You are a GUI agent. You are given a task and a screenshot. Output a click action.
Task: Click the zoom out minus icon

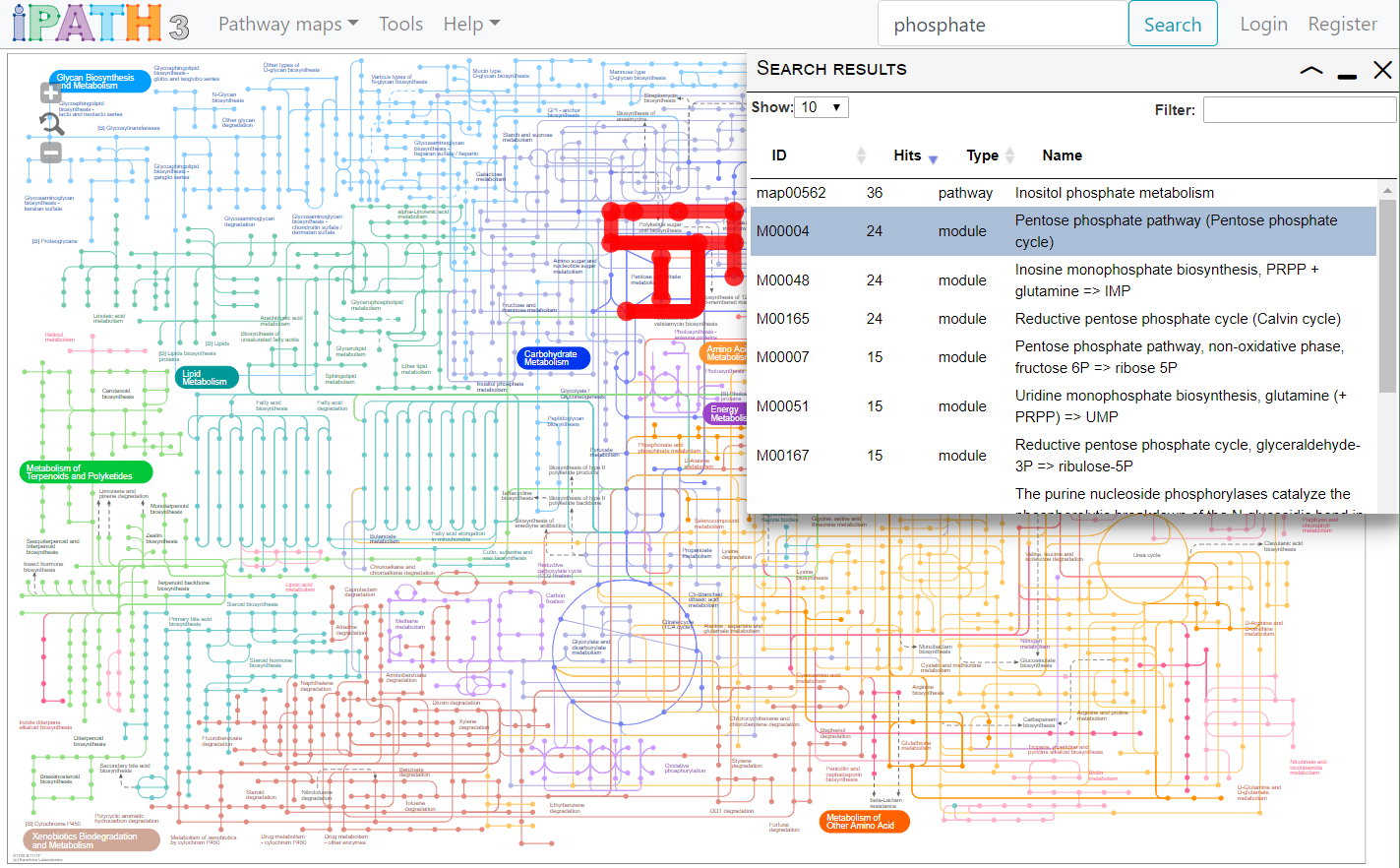coord(51,153)
